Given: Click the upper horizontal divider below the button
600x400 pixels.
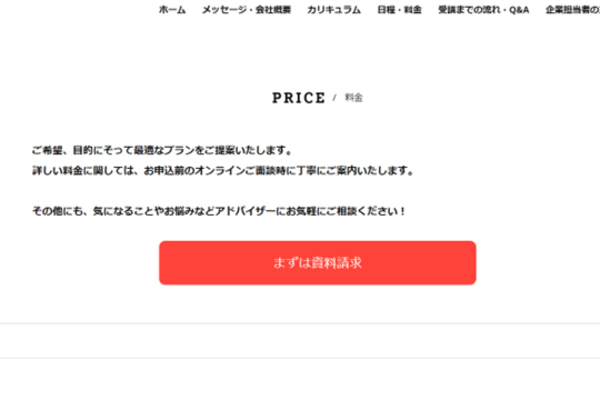Looking at the screenshot, I should pyautogui.click(x=300, y=324).
